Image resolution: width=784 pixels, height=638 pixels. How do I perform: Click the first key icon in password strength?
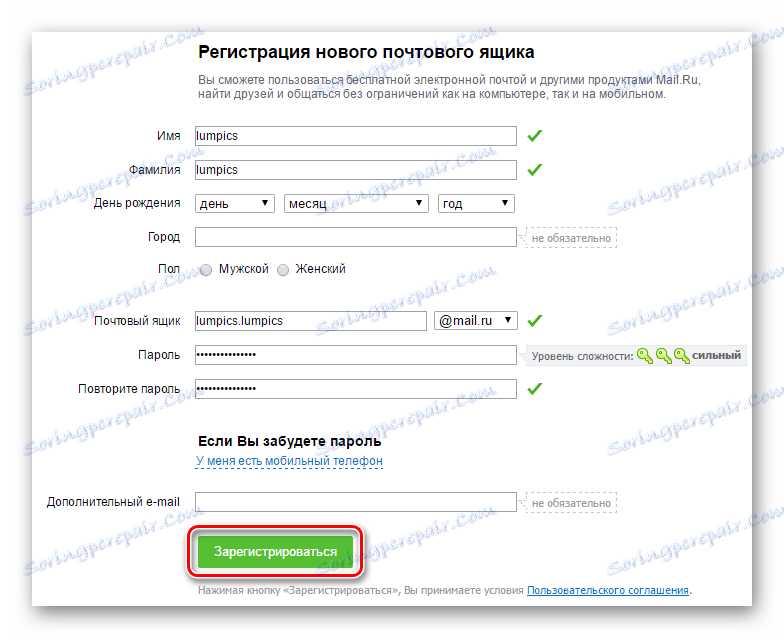tap(645, 356)
